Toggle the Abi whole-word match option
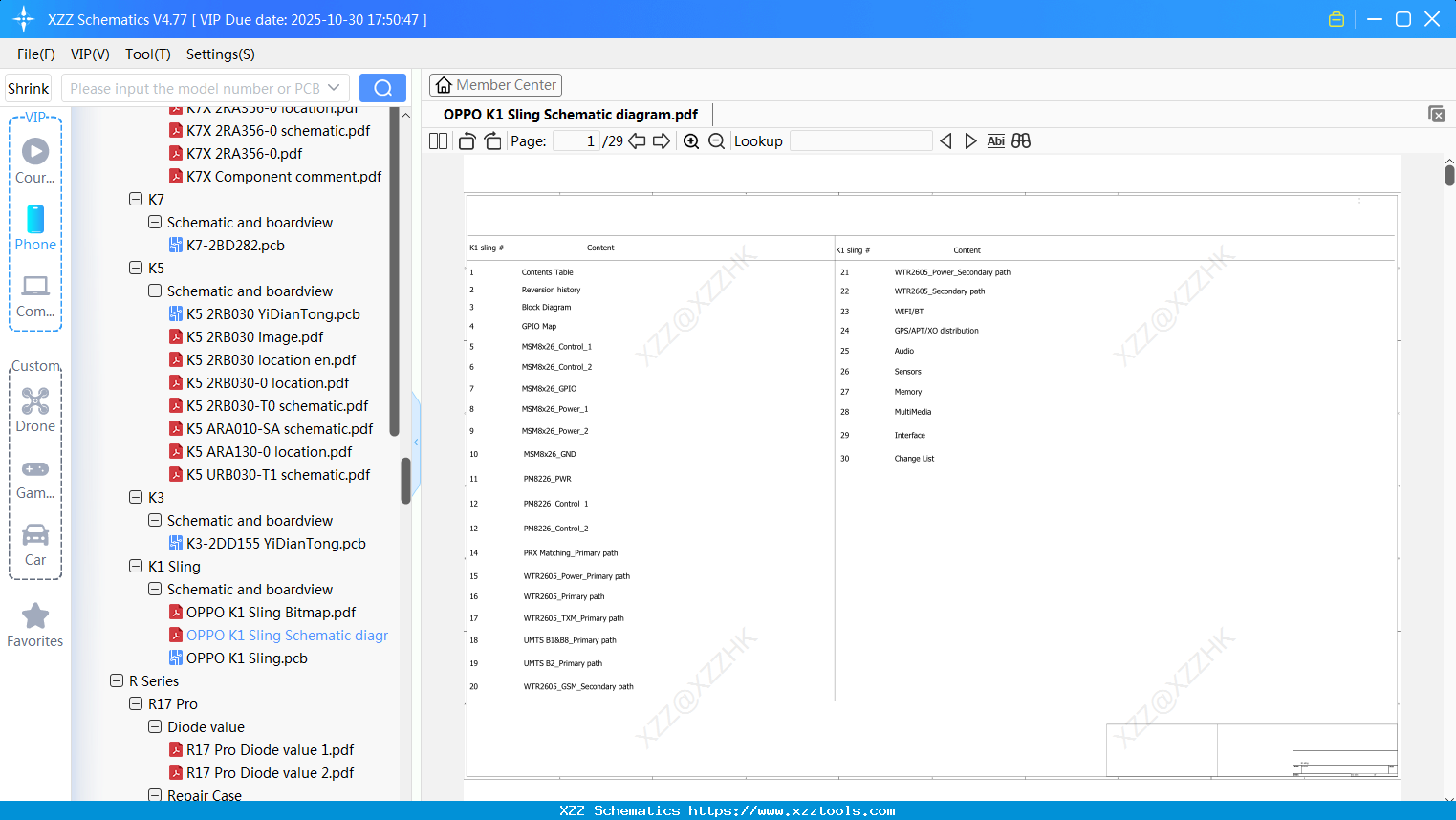Screen dimensions: 1456x820 [x=995, y=141]
